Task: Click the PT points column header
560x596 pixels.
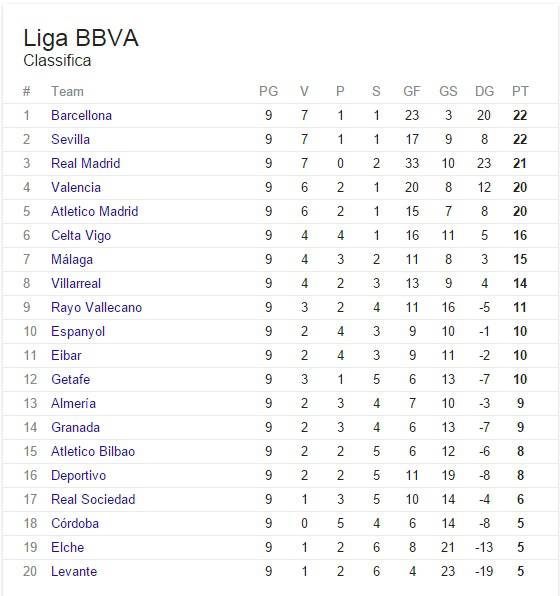Action: 520,91
